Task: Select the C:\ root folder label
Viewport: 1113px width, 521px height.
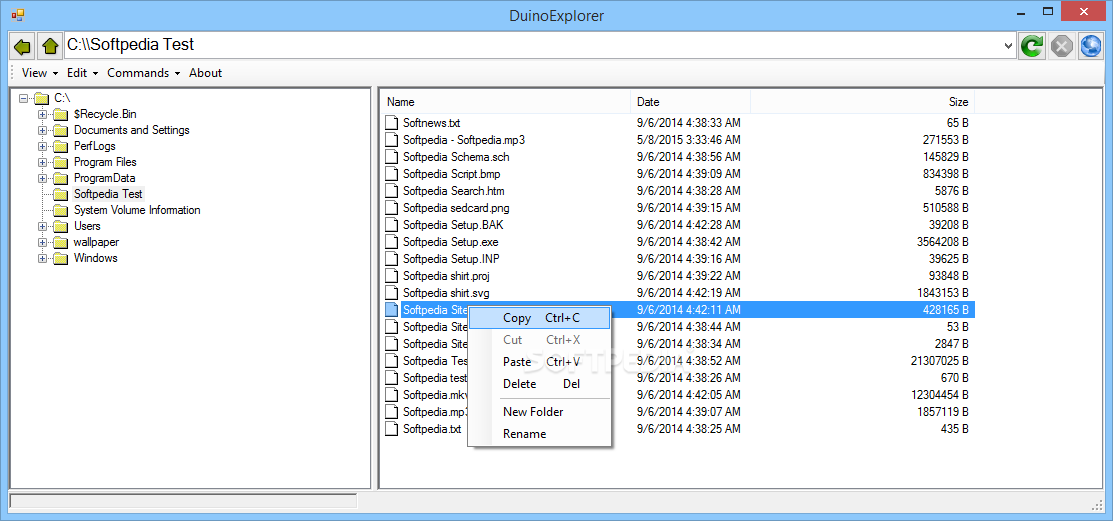Action: point(62,98)
